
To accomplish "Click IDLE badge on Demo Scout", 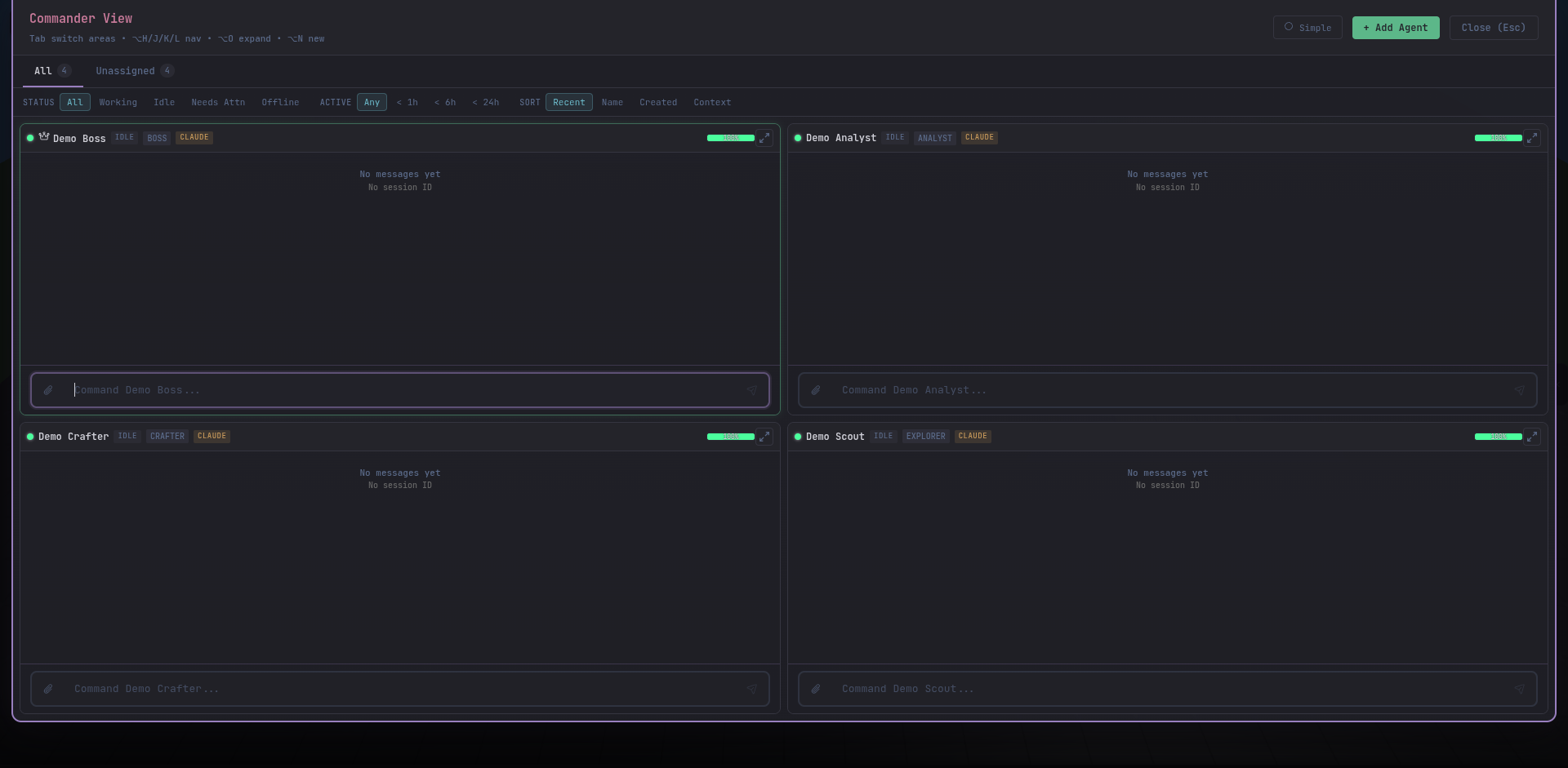I will (884, 437).
